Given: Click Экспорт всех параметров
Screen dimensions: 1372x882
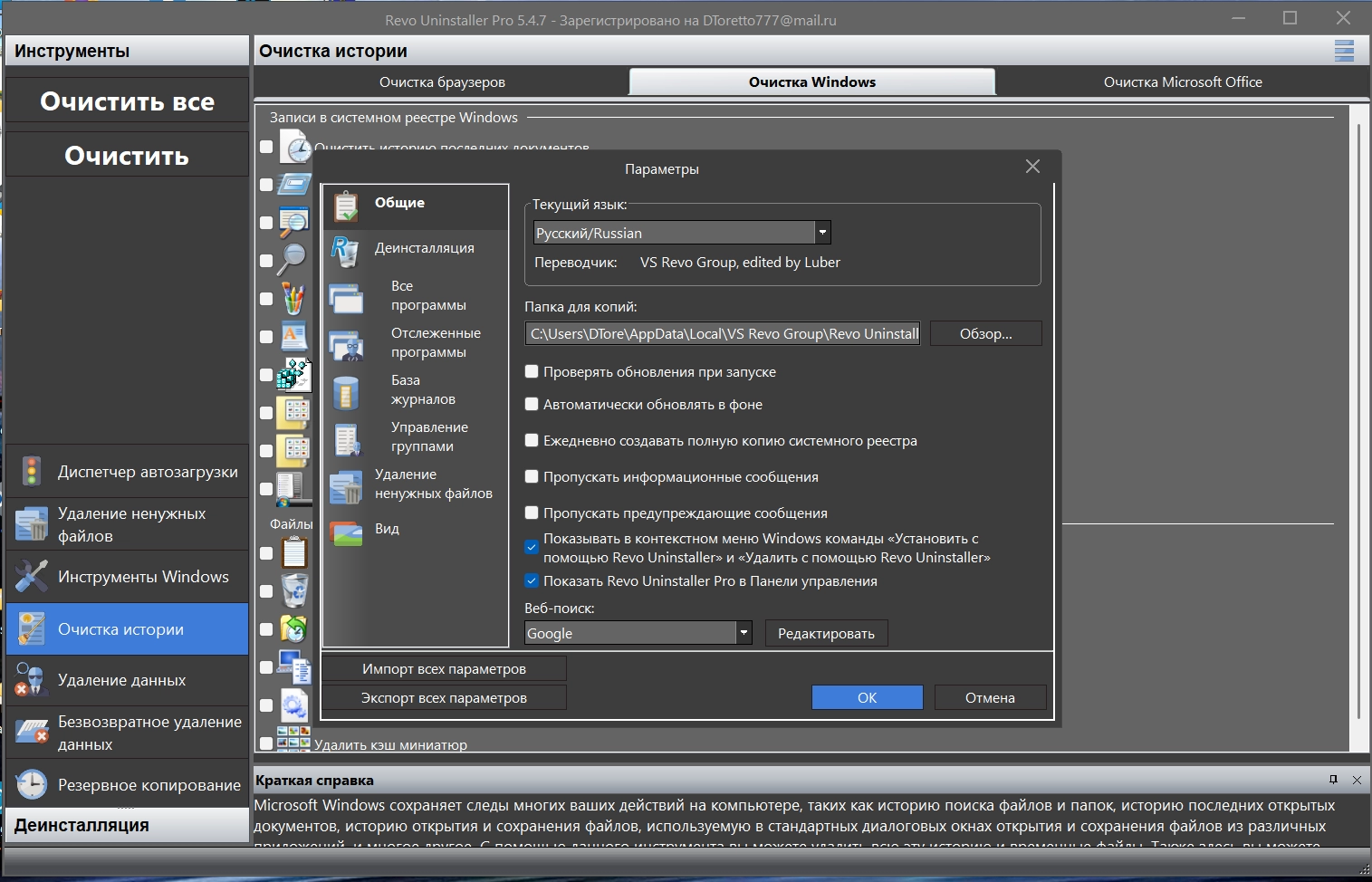Looking at the screenshot, I should [x=444, y=697].
